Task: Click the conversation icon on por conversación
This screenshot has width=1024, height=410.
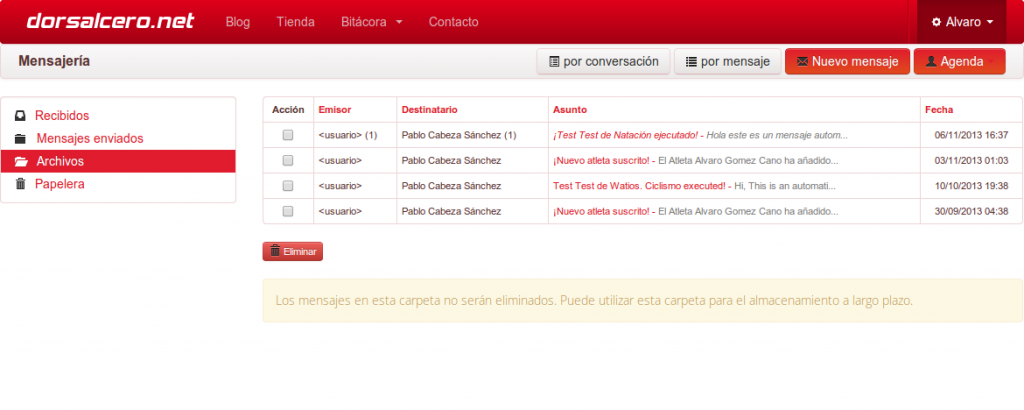Action: pyautogui.click(x=554, y=62)
